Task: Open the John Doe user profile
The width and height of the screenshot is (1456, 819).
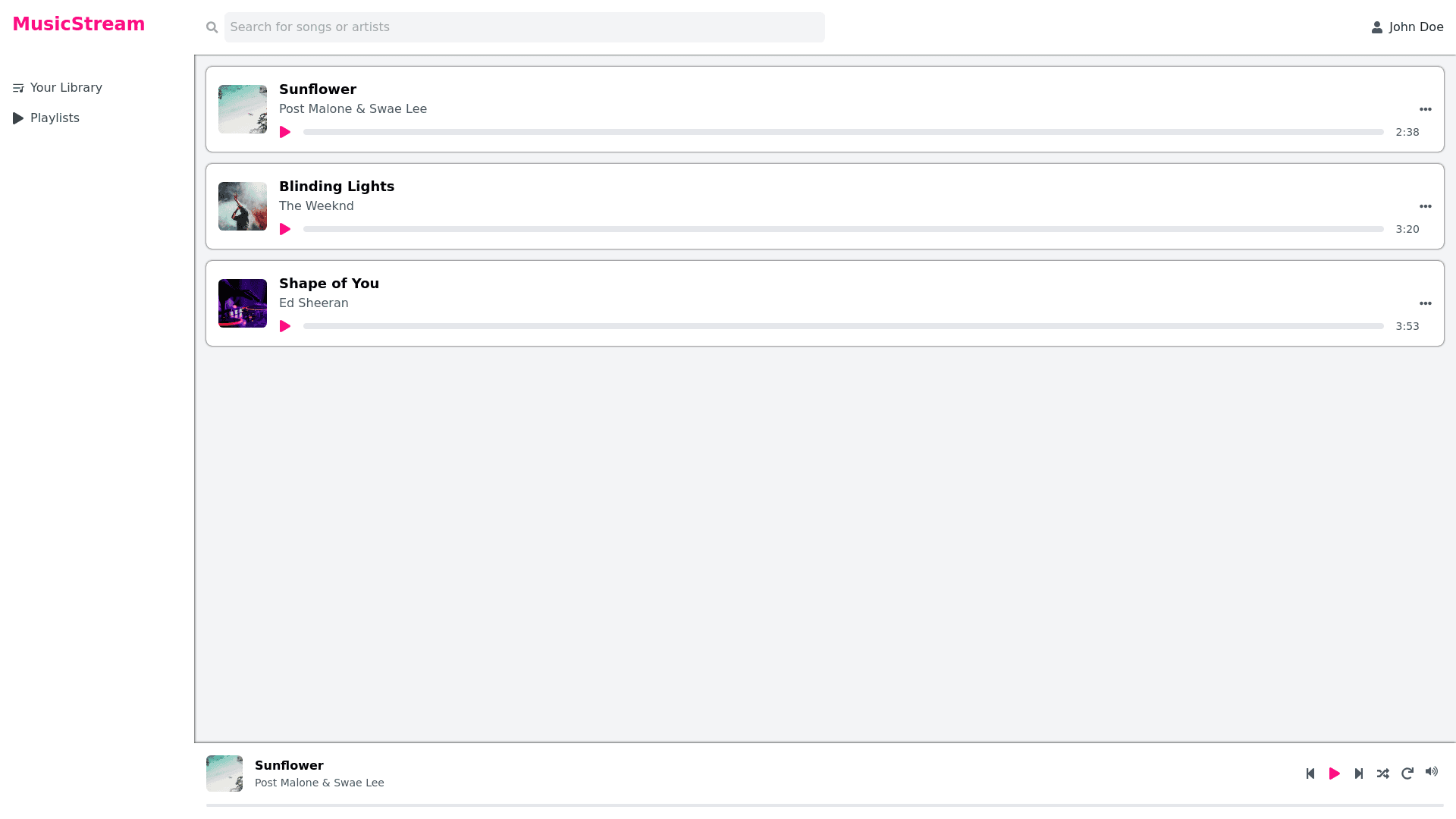Action: point(1407,27)
